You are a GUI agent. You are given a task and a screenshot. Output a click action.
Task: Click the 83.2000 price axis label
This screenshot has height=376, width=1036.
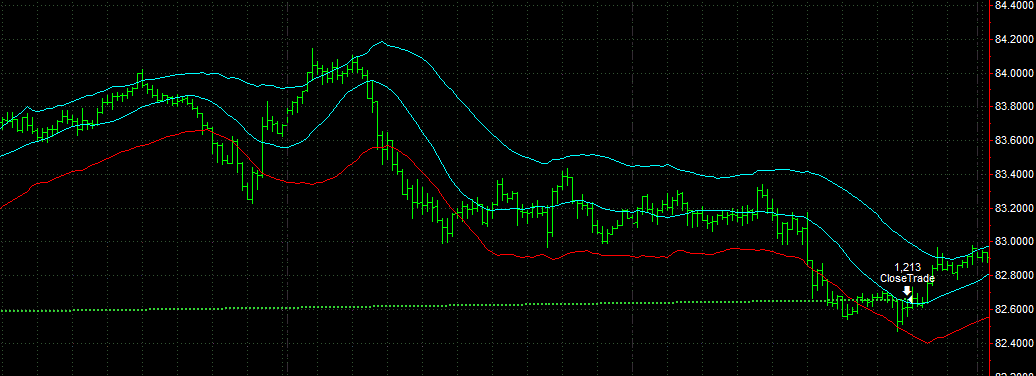pos(1014,208)
